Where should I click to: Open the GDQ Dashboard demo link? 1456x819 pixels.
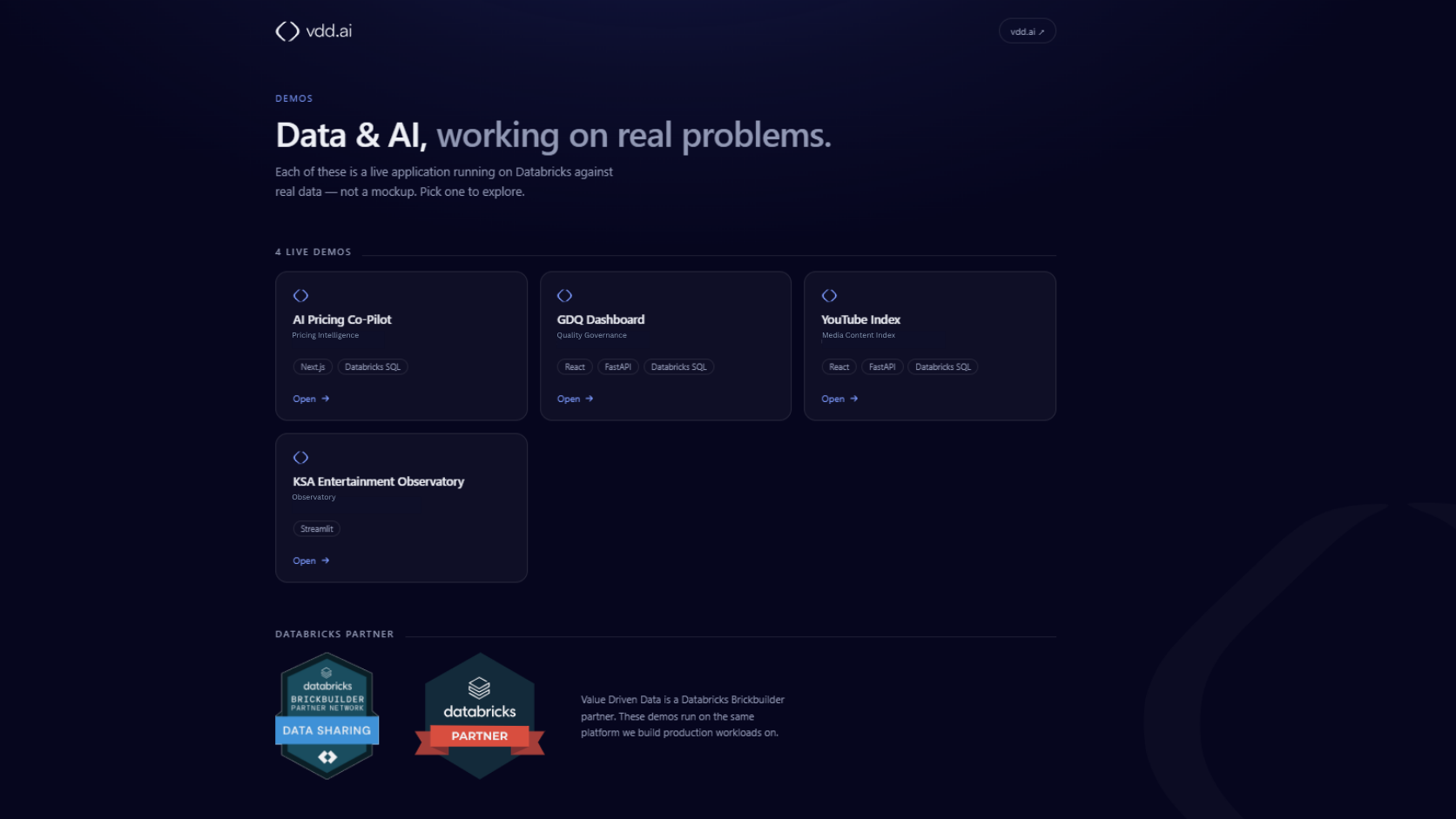[575, 399]
